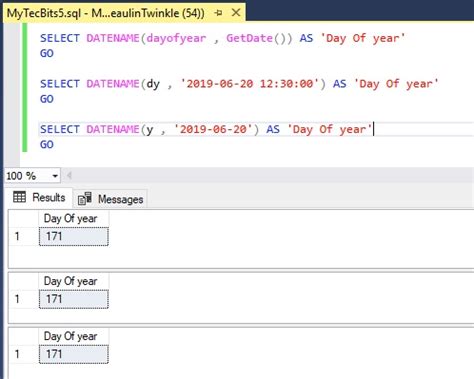Screen dimensions: 474x379
Task: Click the dayofyear argument in the first query
Action: pyautogui.click(x=176, y=38)
